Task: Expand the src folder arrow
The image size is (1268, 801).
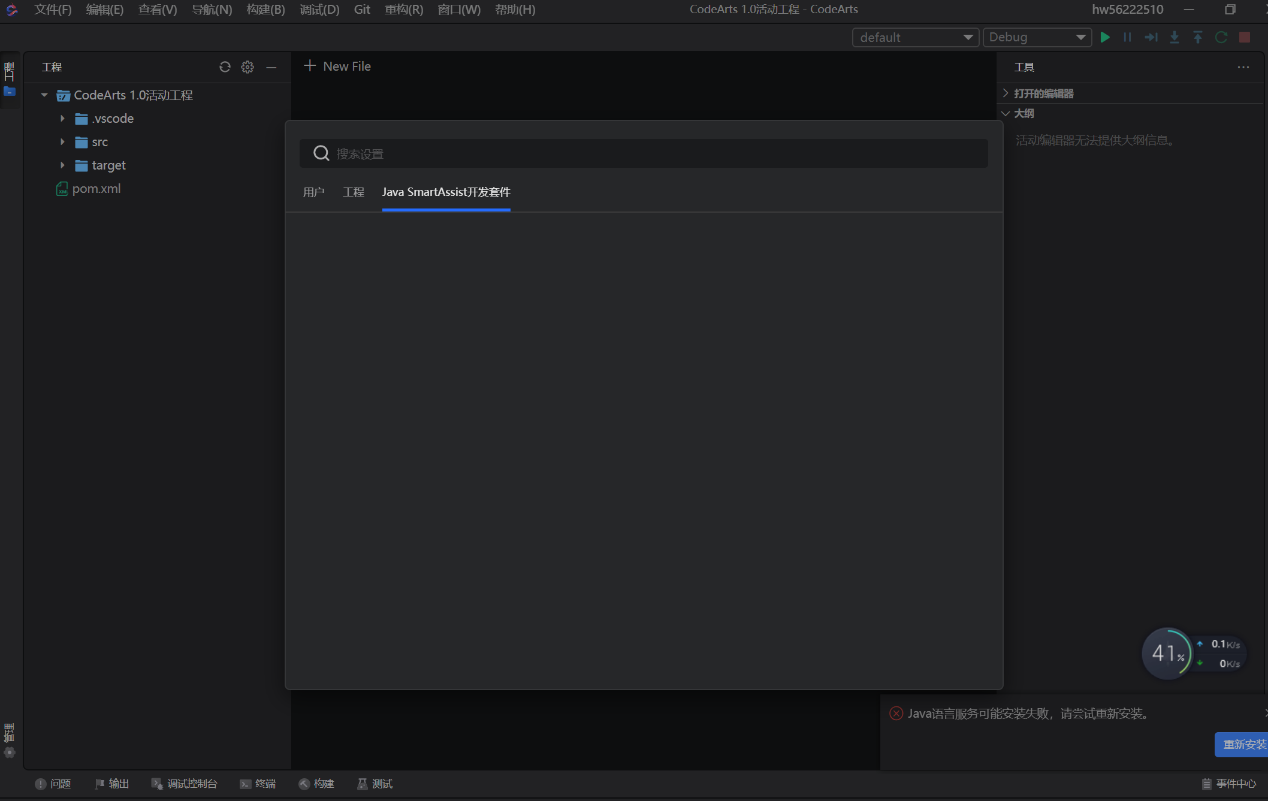Action: [62, 142]
